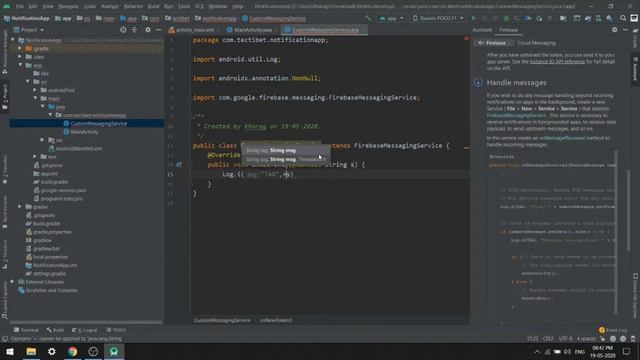This screenshot has width=640, height=360.
Task: Click the Firebase back arrow
Action: 481,43
